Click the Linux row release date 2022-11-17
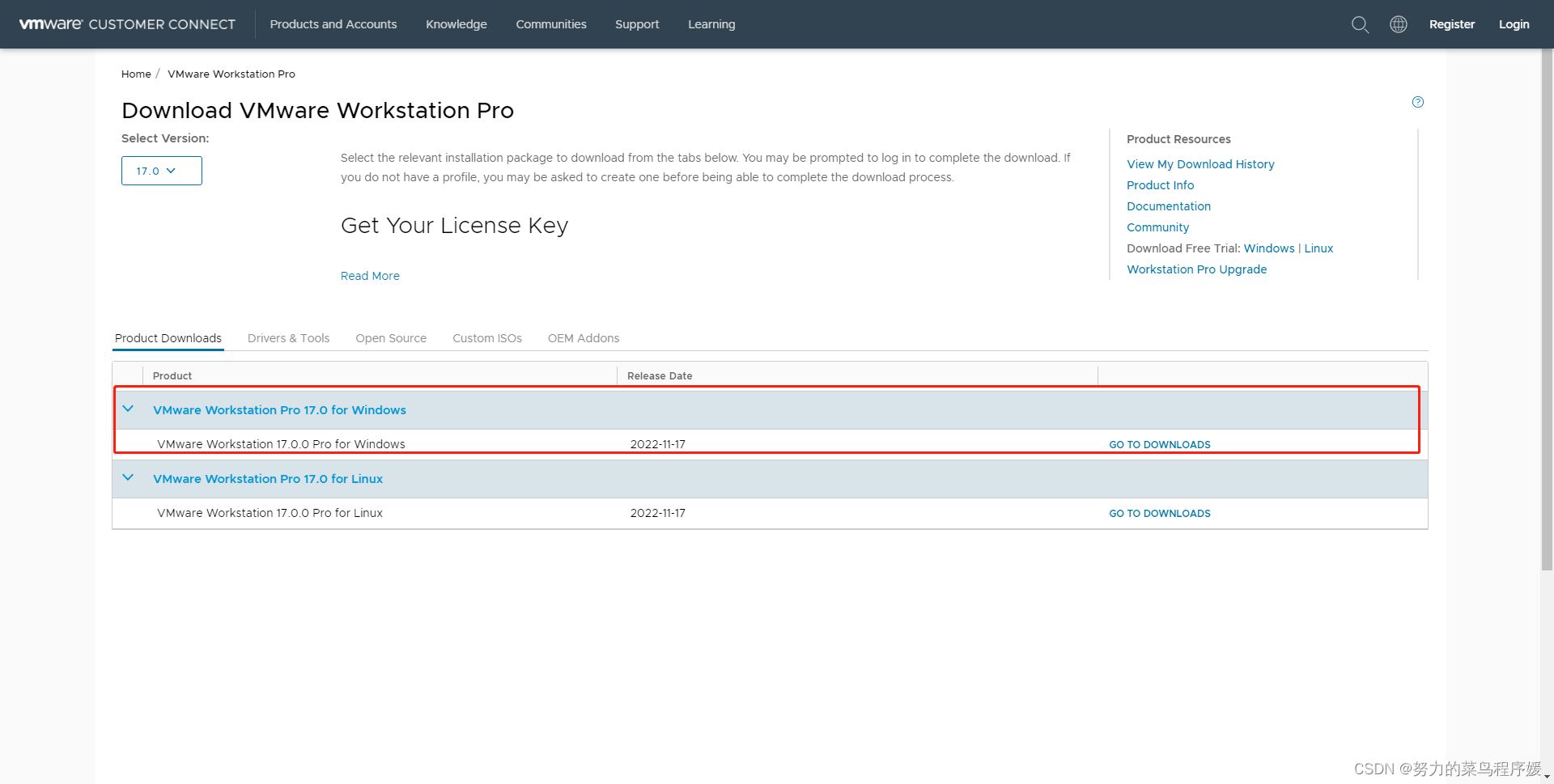This screenshot has height=784, width=1554. point(658,513)
